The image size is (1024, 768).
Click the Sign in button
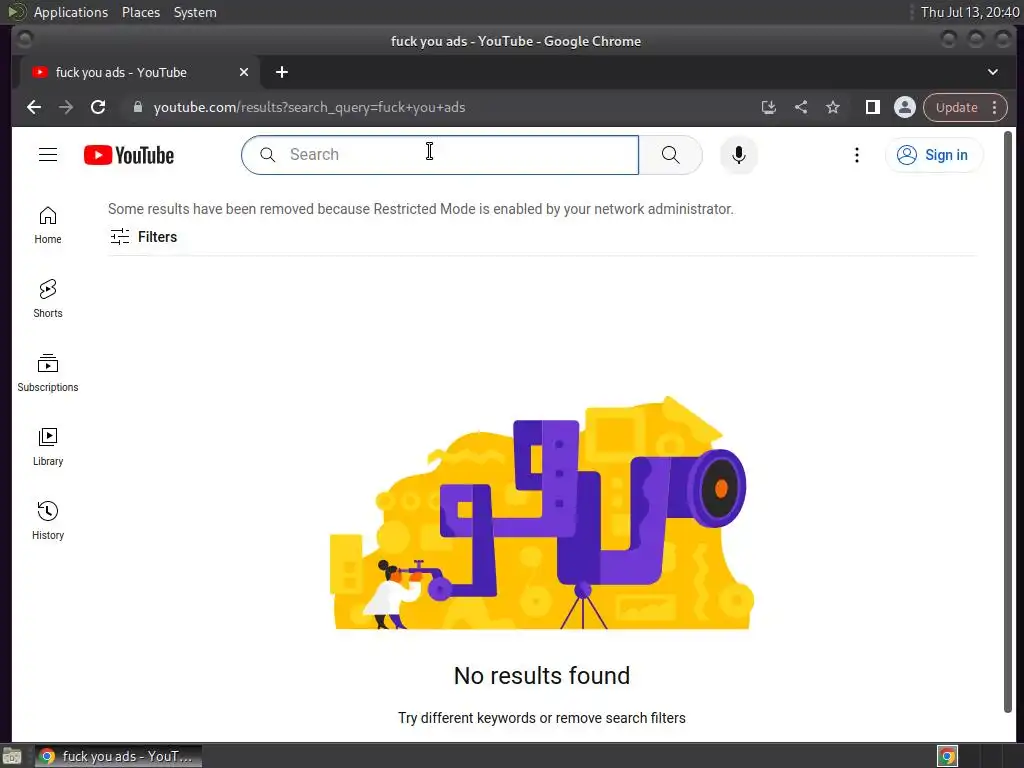point(933,155)
